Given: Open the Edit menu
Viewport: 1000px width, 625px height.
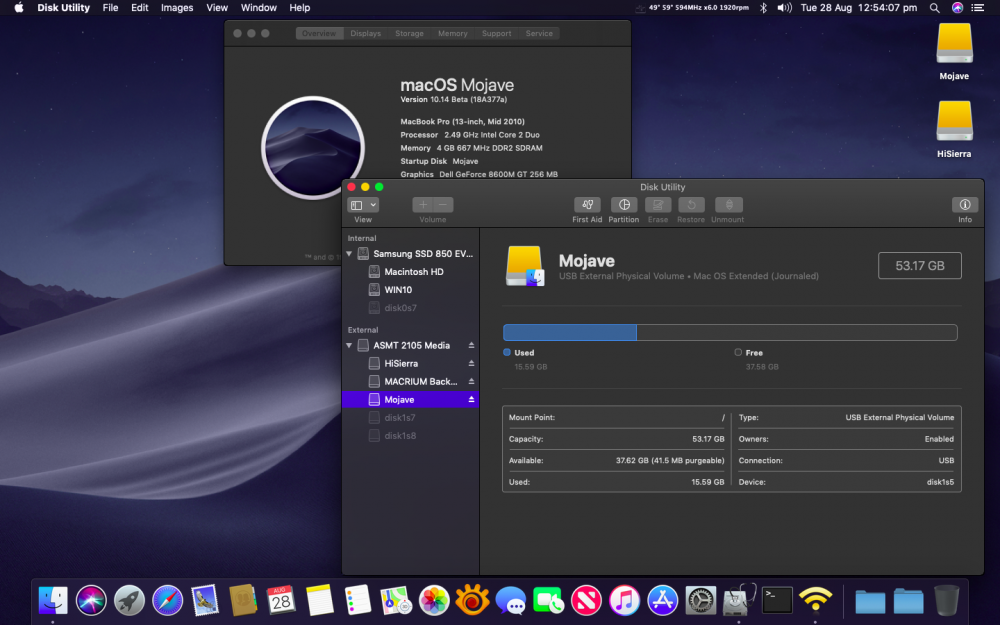Looking at the screenshot, I should pos(140,8).
